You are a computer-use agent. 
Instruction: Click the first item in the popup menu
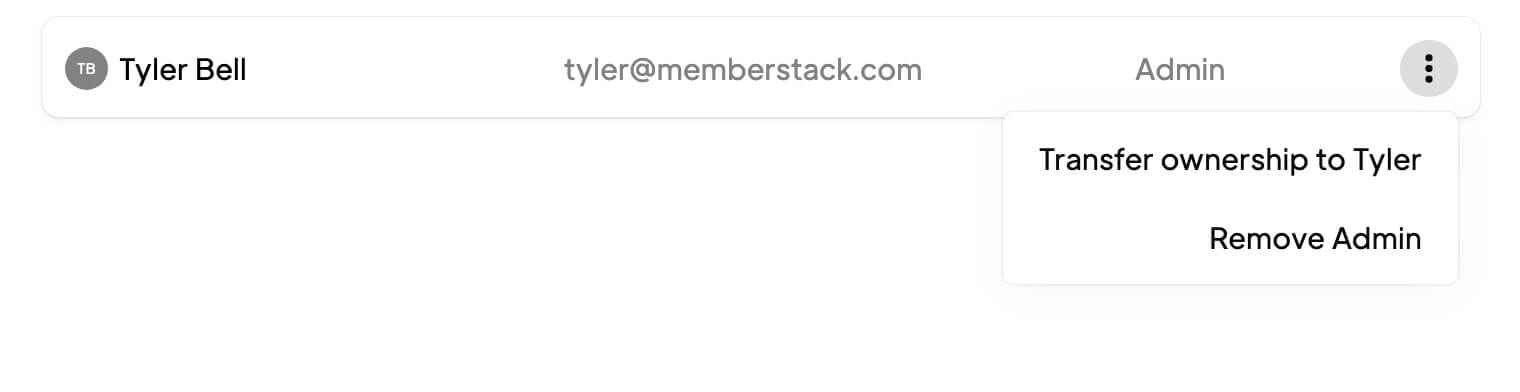coord(1230,160)
